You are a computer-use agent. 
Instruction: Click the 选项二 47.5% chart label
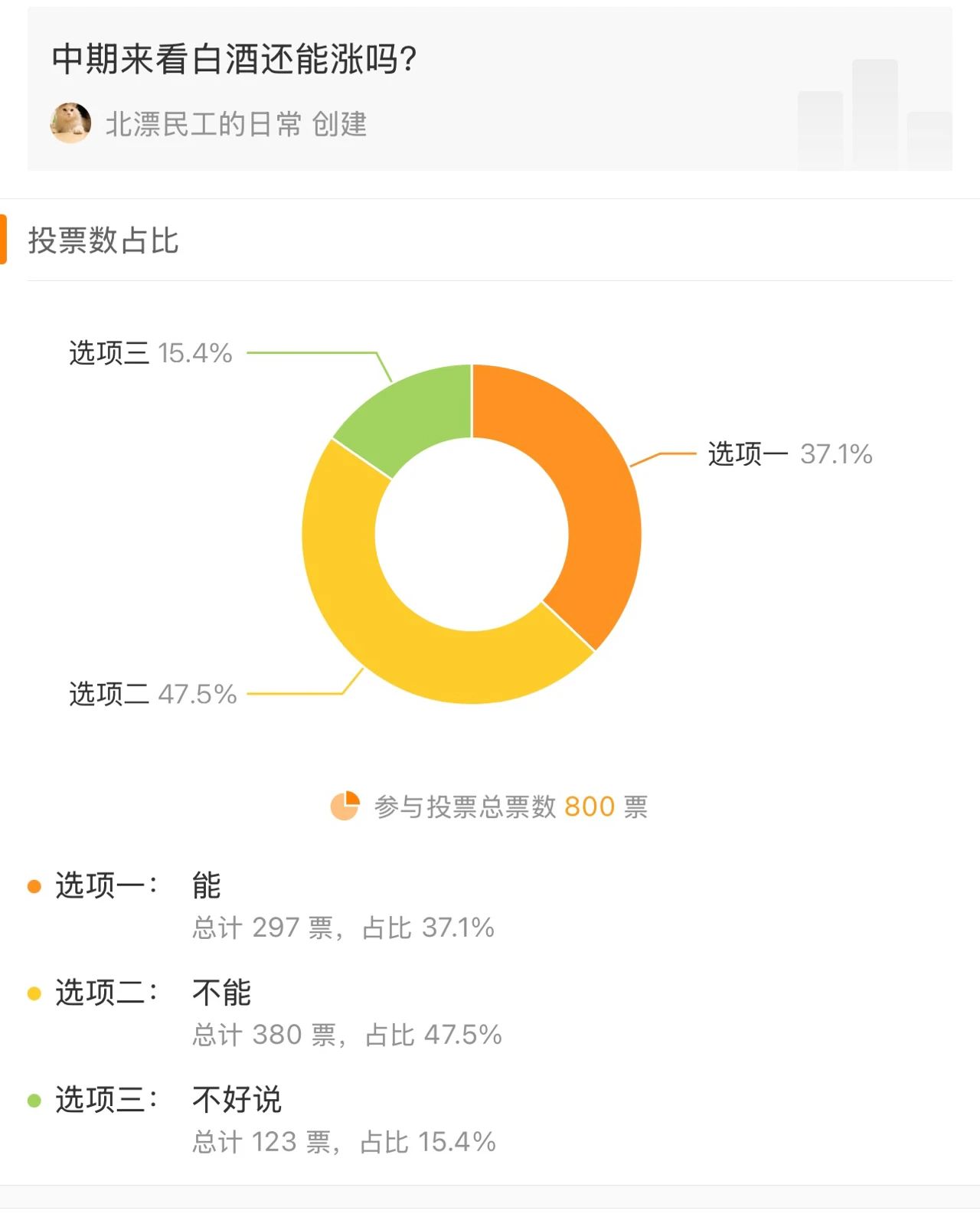[x=153, y=694]
